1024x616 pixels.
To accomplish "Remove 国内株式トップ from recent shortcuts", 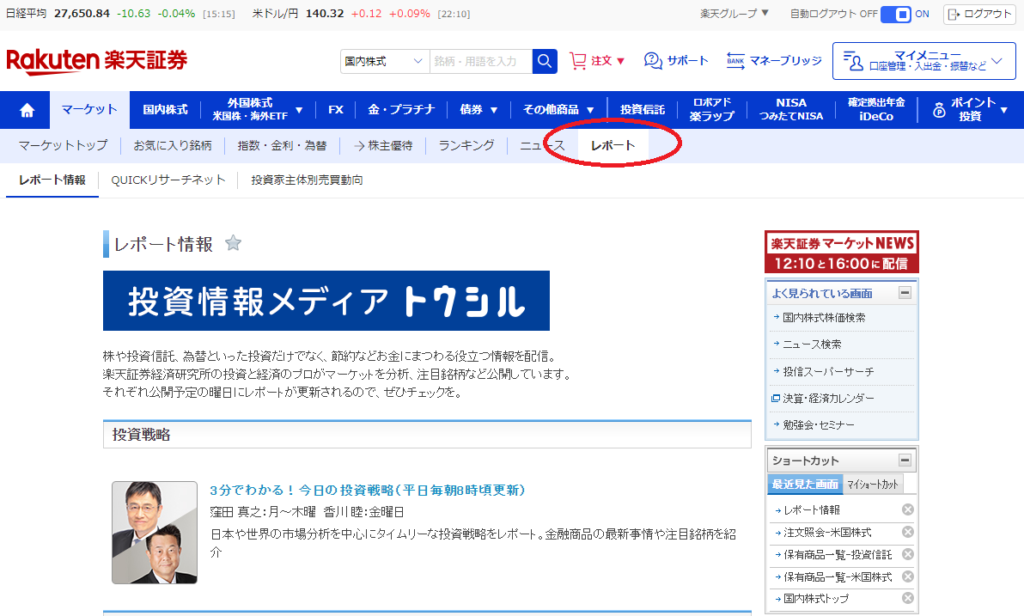I will pyautogui.click(x=907, y=599).
